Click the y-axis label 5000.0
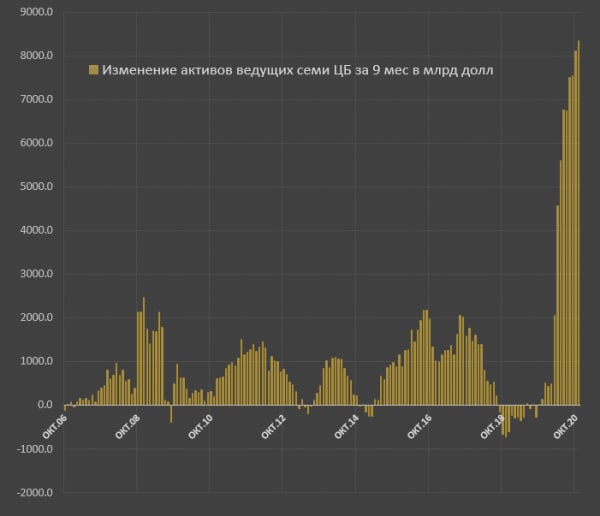The width and height of the screenshot is (600, 516). (36, 187)
